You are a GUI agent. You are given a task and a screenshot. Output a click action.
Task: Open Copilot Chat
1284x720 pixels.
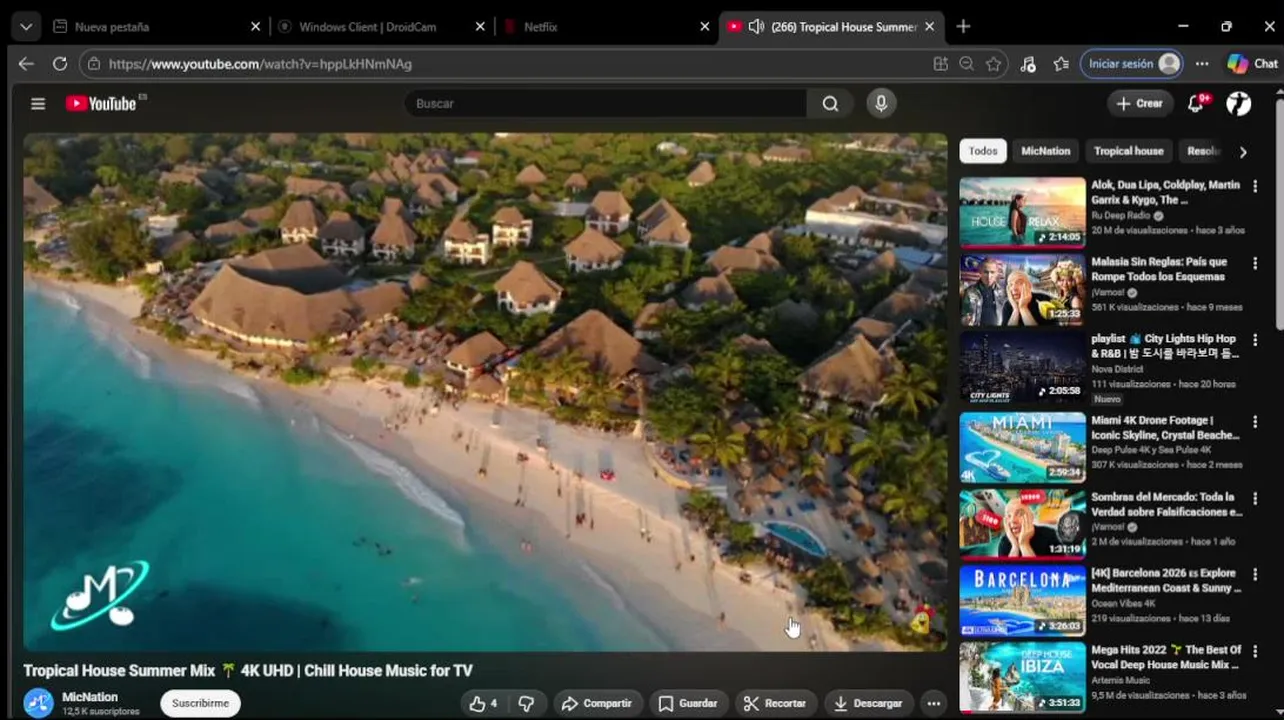point(1253,64)
